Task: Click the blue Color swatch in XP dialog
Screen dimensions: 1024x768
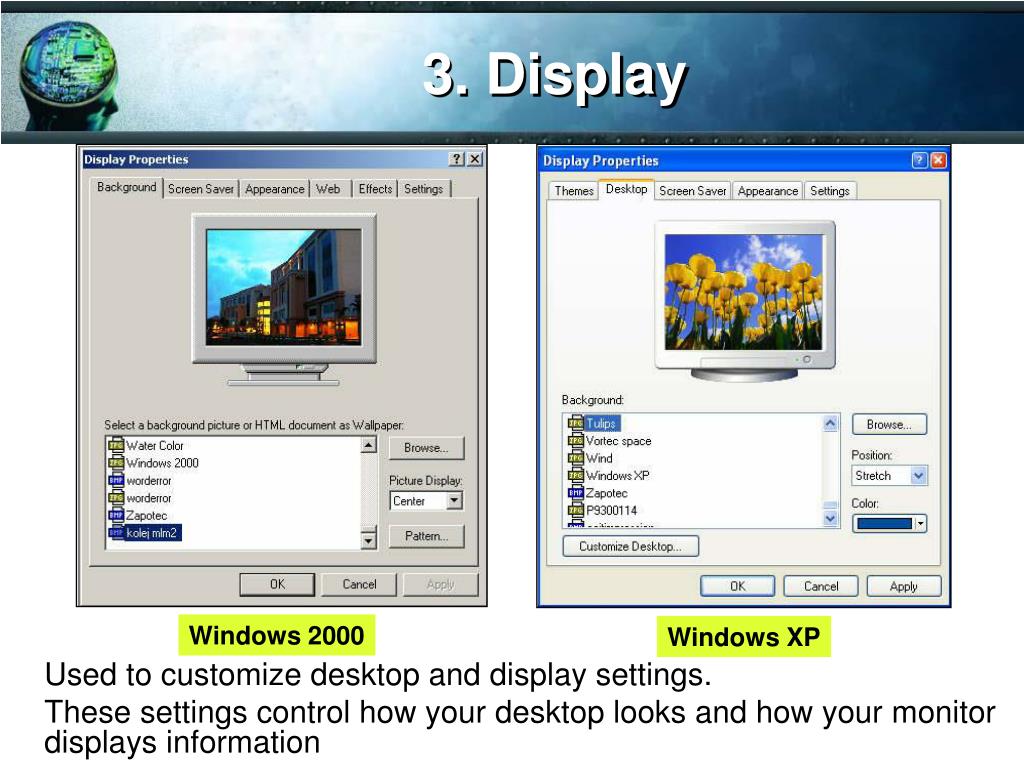Action: [x=884, y=524]
